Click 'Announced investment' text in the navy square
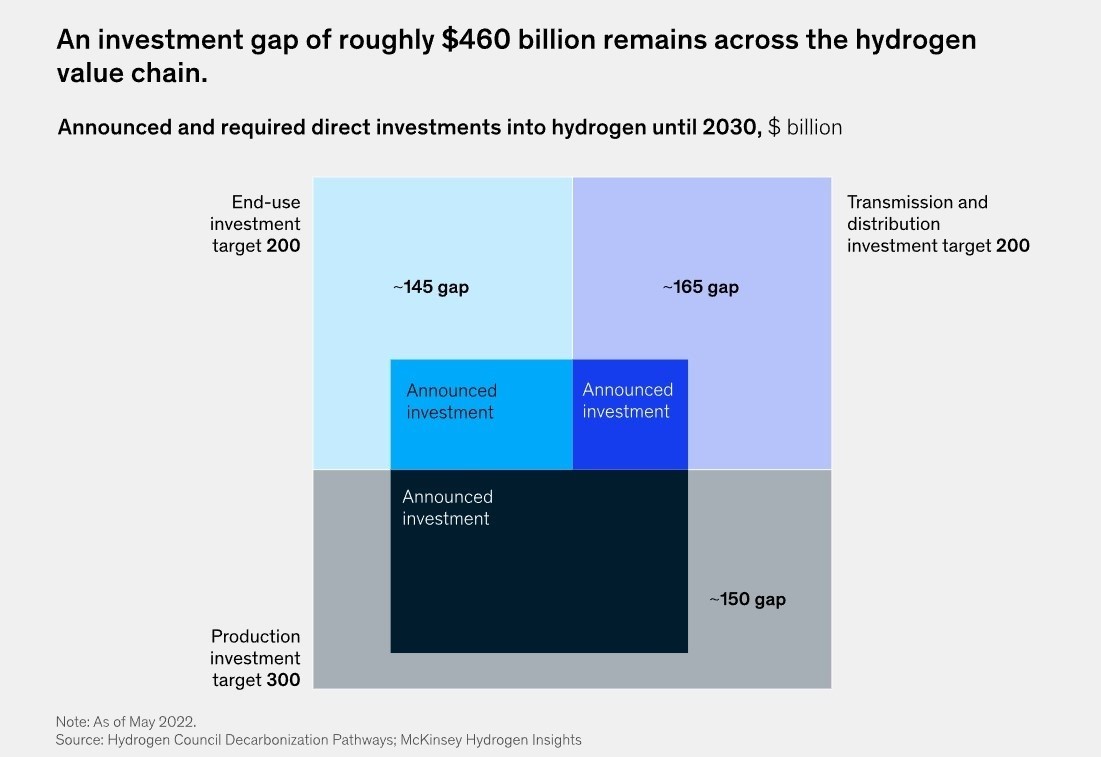This screenshot has height=757, width=1101. tap(447, 508)
